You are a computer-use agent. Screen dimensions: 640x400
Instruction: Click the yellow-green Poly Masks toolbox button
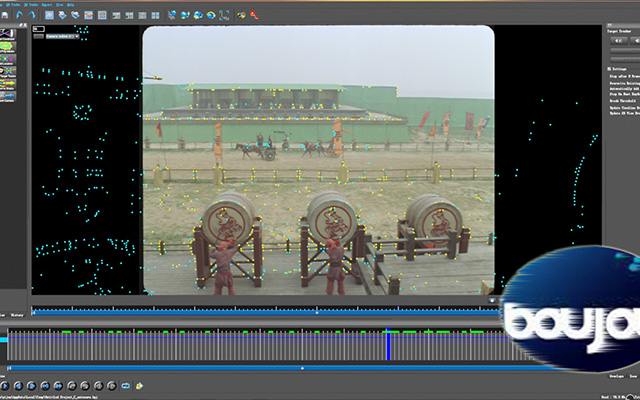coord(7,47)
